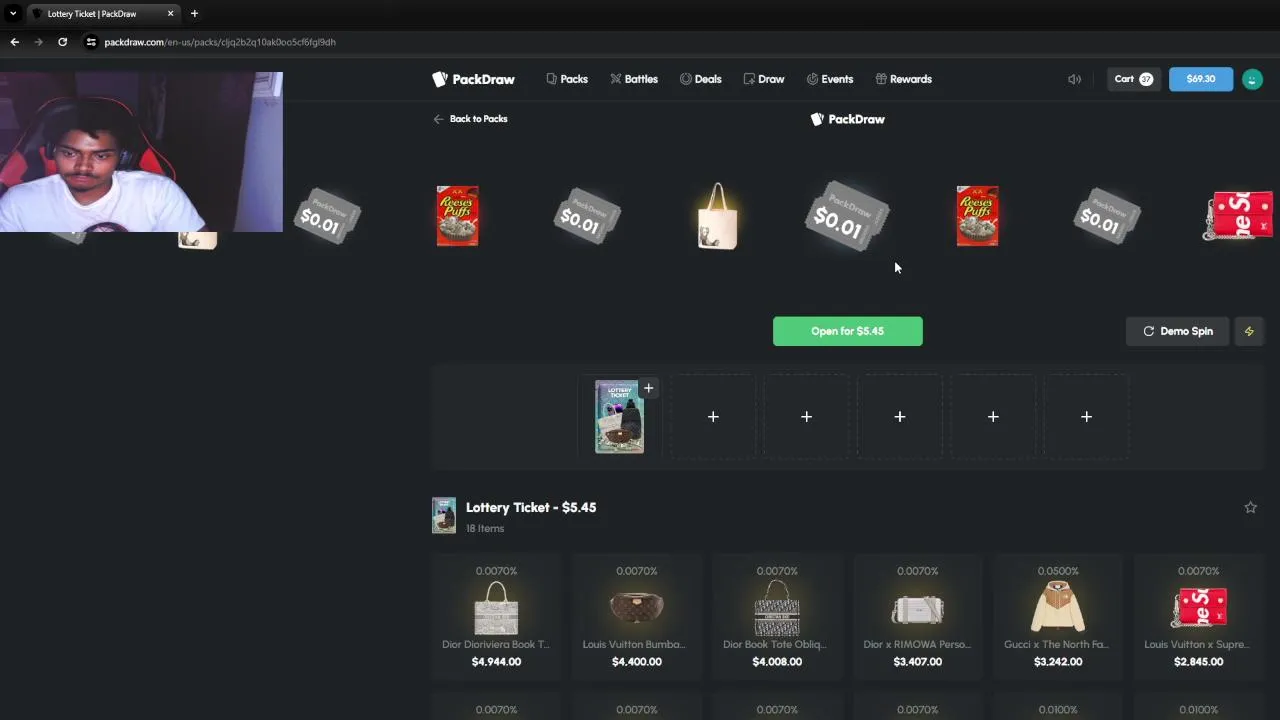Click the 0.0500% odds on Gucci item
1280x720 pixels.
(1058, 571)
